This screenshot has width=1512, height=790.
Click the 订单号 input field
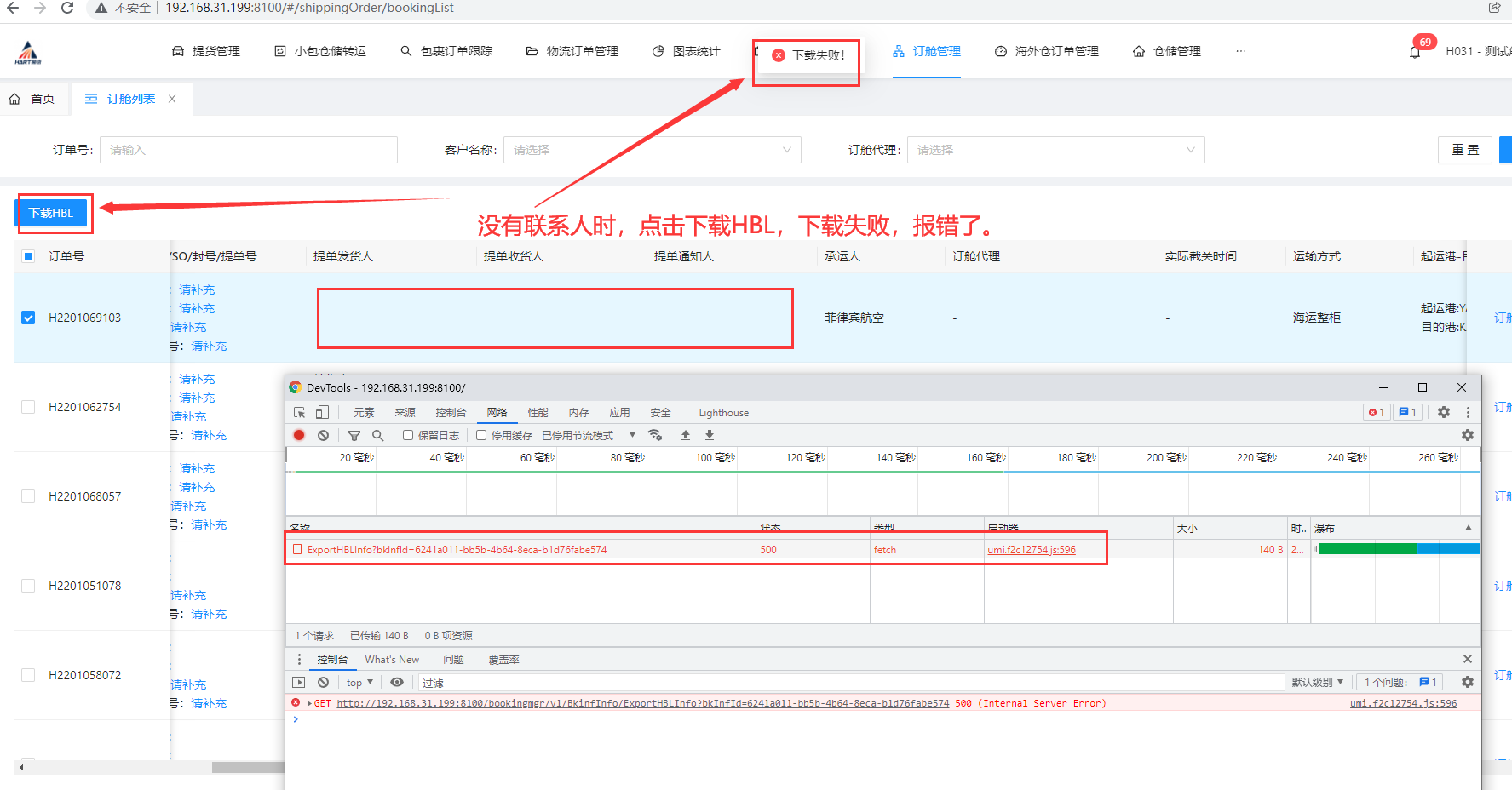[x=249, y=150]
